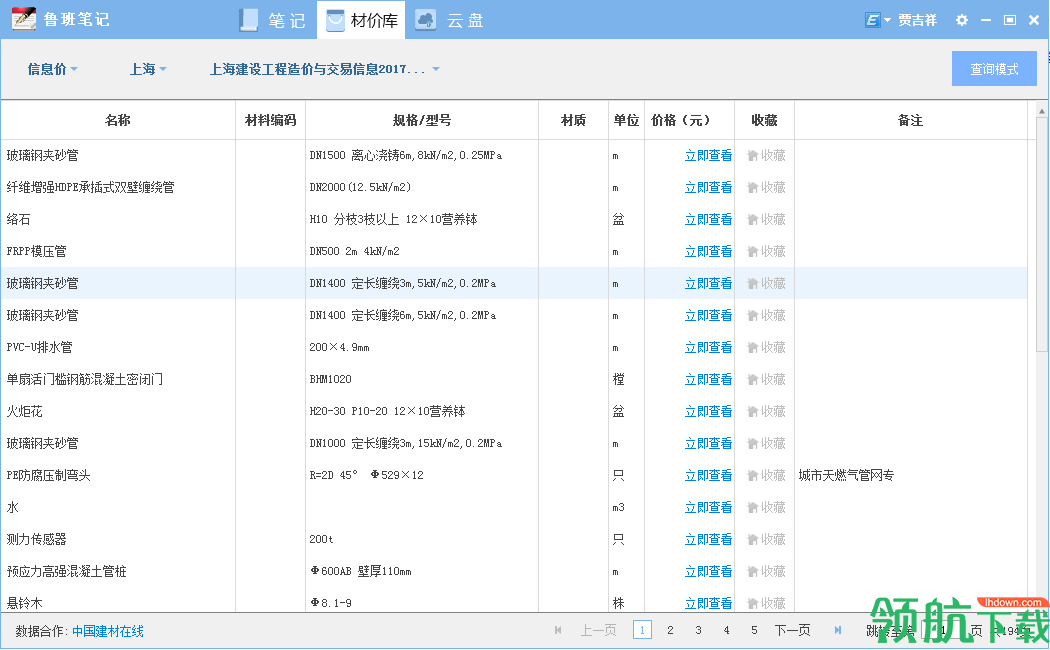Click the 价格（元）column header

(x=689, y=120)
